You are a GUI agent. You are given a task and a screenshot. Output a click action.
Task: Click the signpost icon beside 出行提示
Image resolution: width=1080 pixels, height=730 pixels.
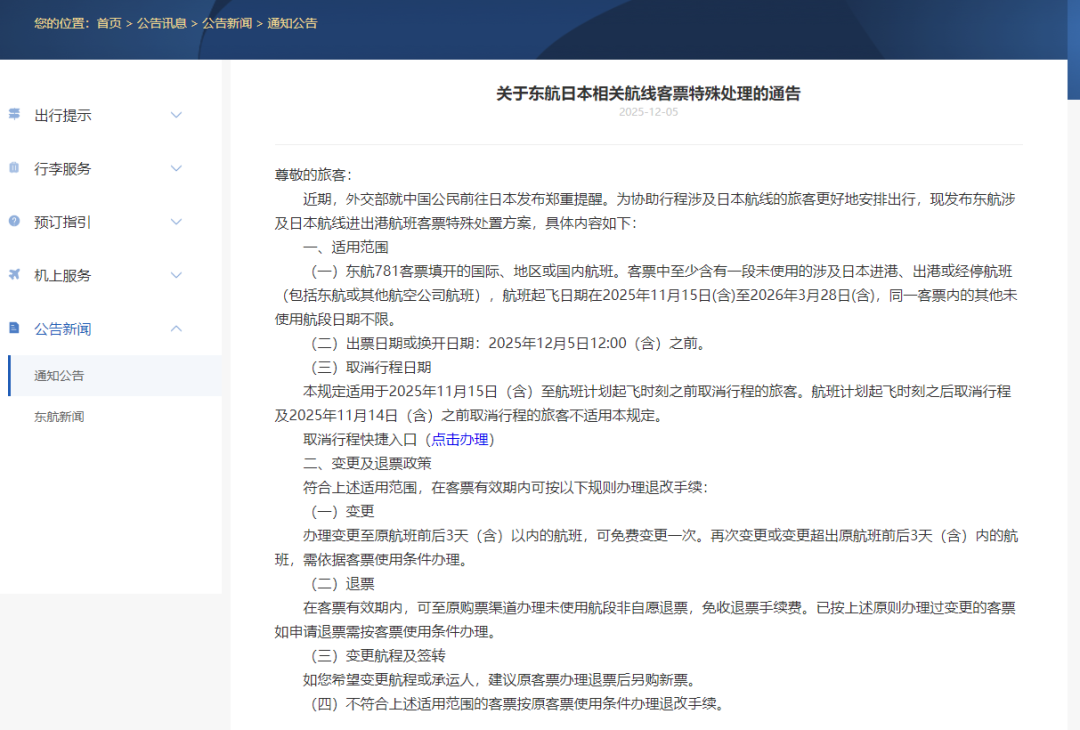[x=14, y=114]
